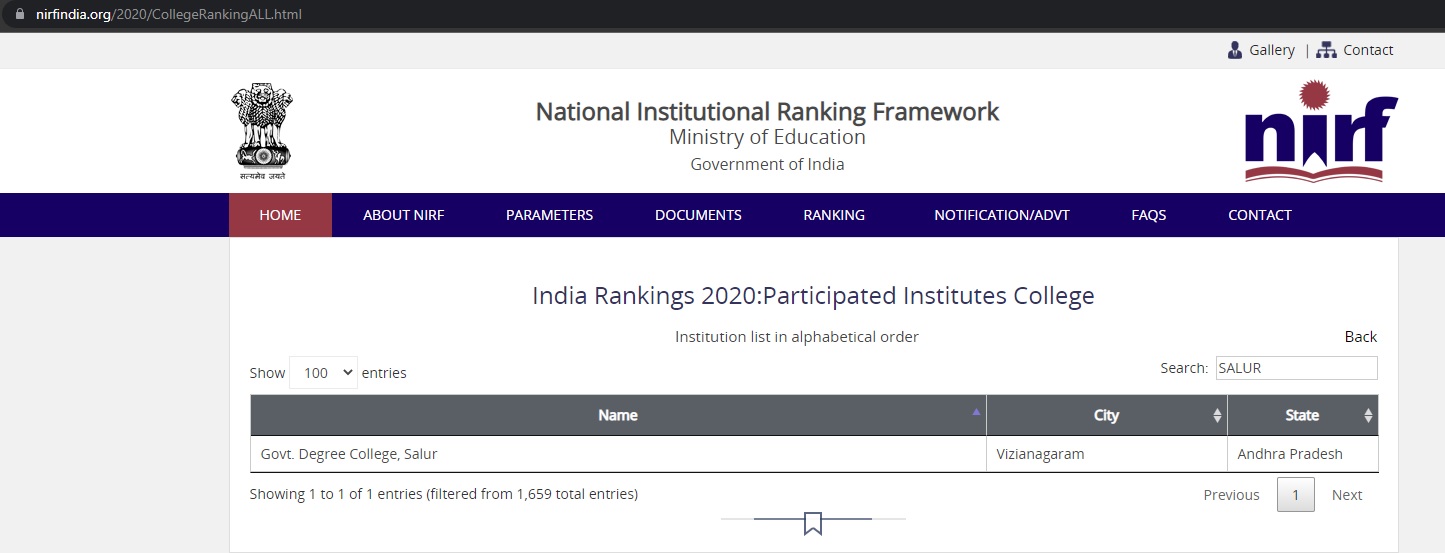The width and height of the screenshot is (1445, 553).
Task: Click Showing 1 to 1 entries text
Action: click(444, 494)
